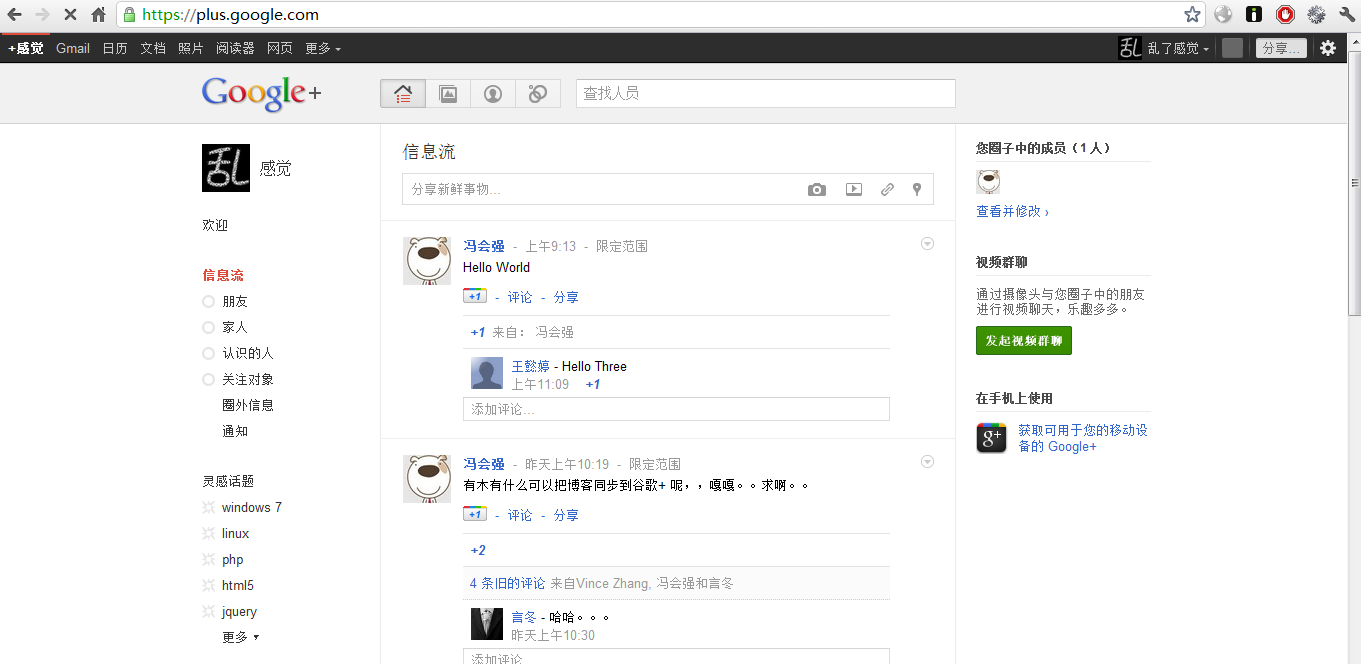This screenshot has width=1361, height=664.
Task: Bookmark this page with the star icon
Action: point(1192,15)
